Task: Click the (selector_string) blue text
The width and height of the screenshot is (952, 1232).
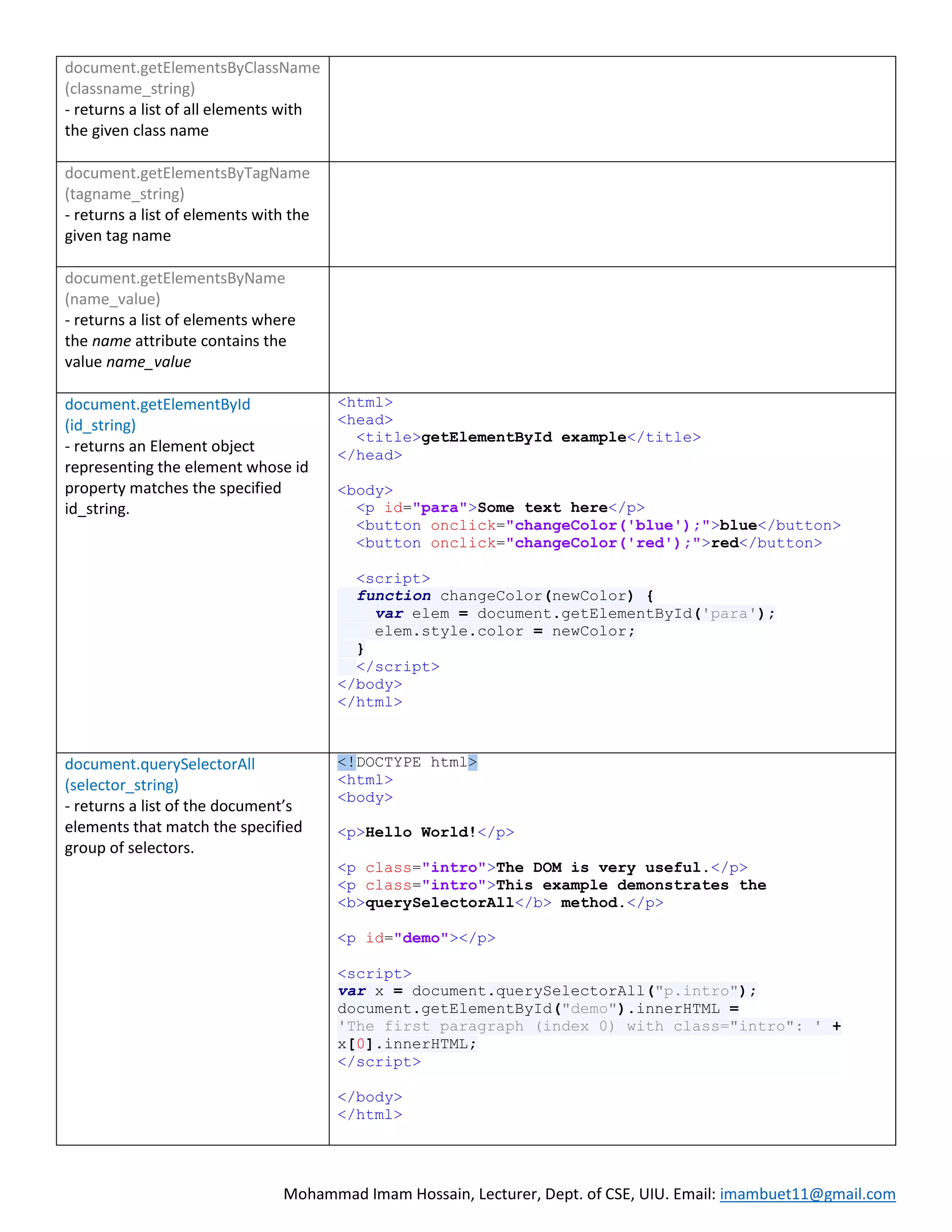Action: coord(121,785)
